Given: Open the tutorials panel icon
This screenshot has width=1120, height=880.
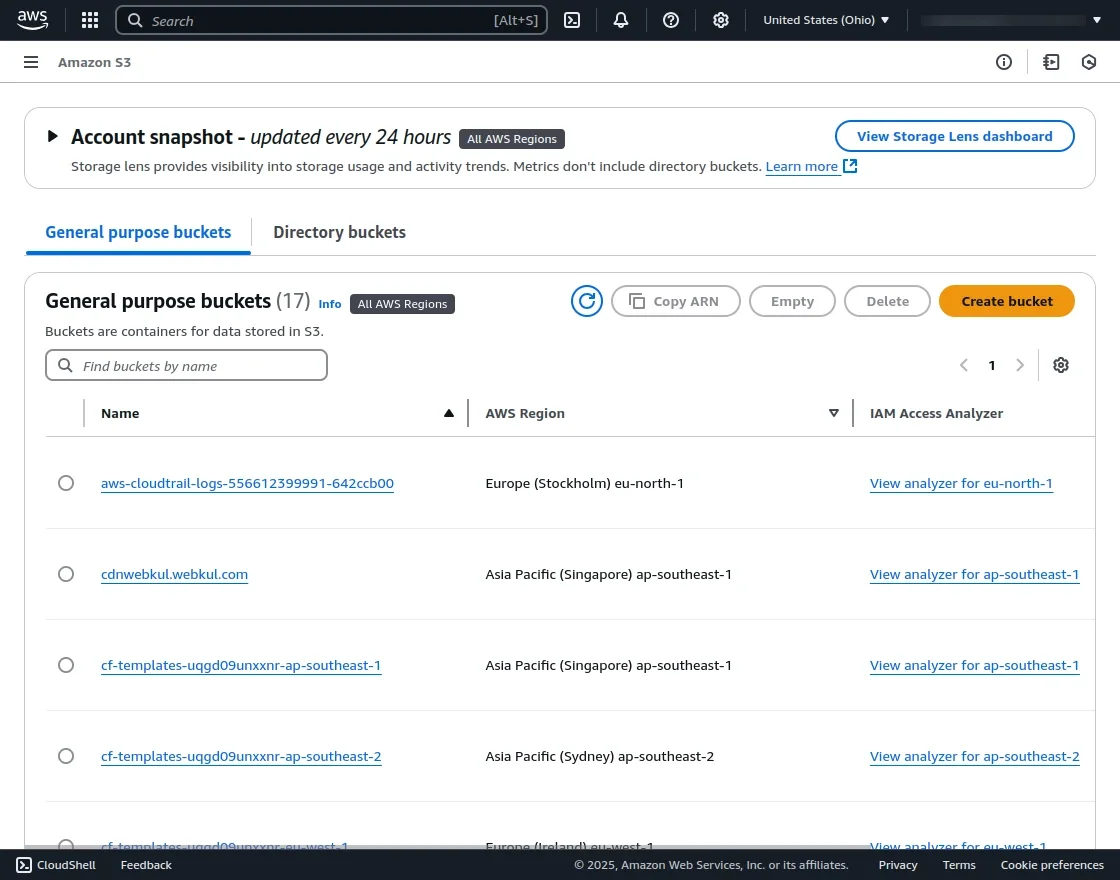Looking at the screenshot, I should pos(1051,62).
